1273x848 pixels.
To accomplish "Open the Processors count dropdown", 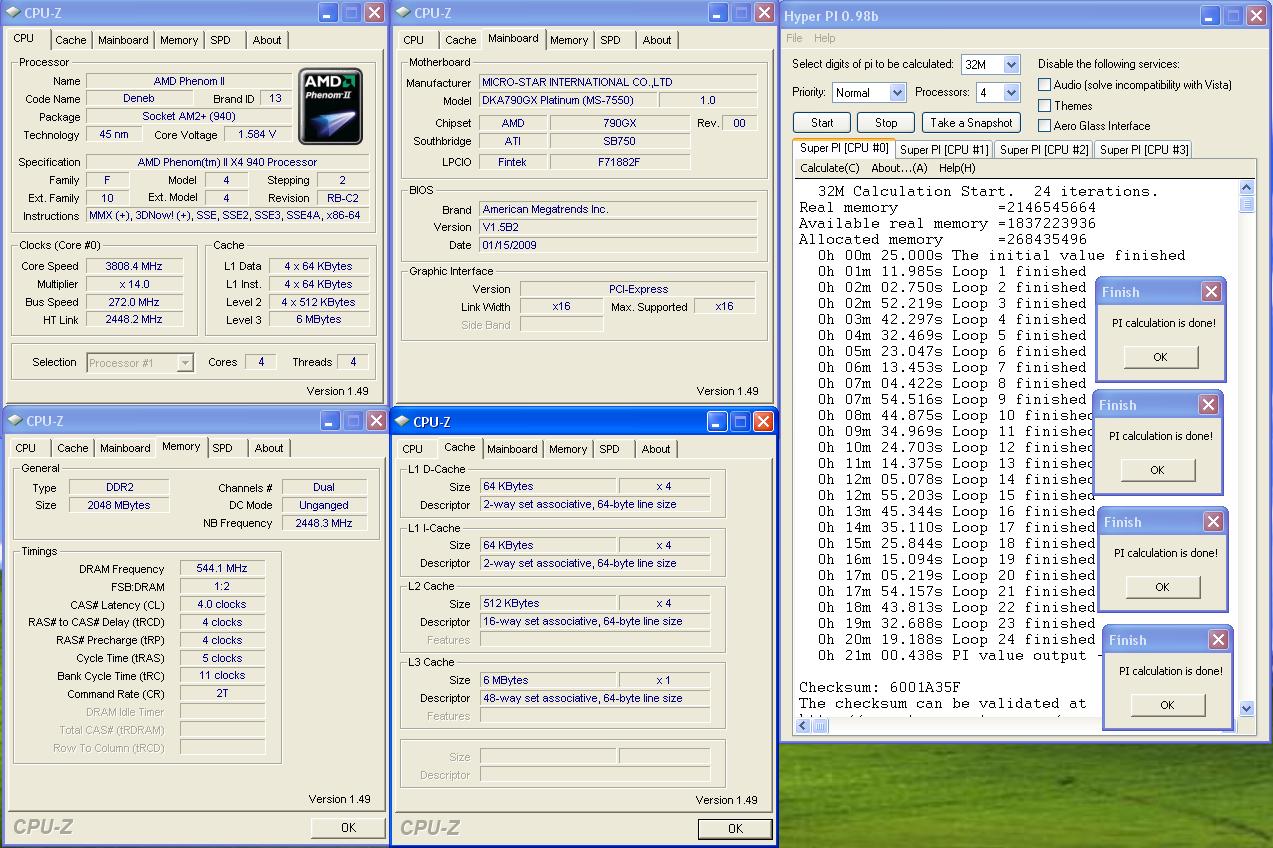I will point(1010,93).
